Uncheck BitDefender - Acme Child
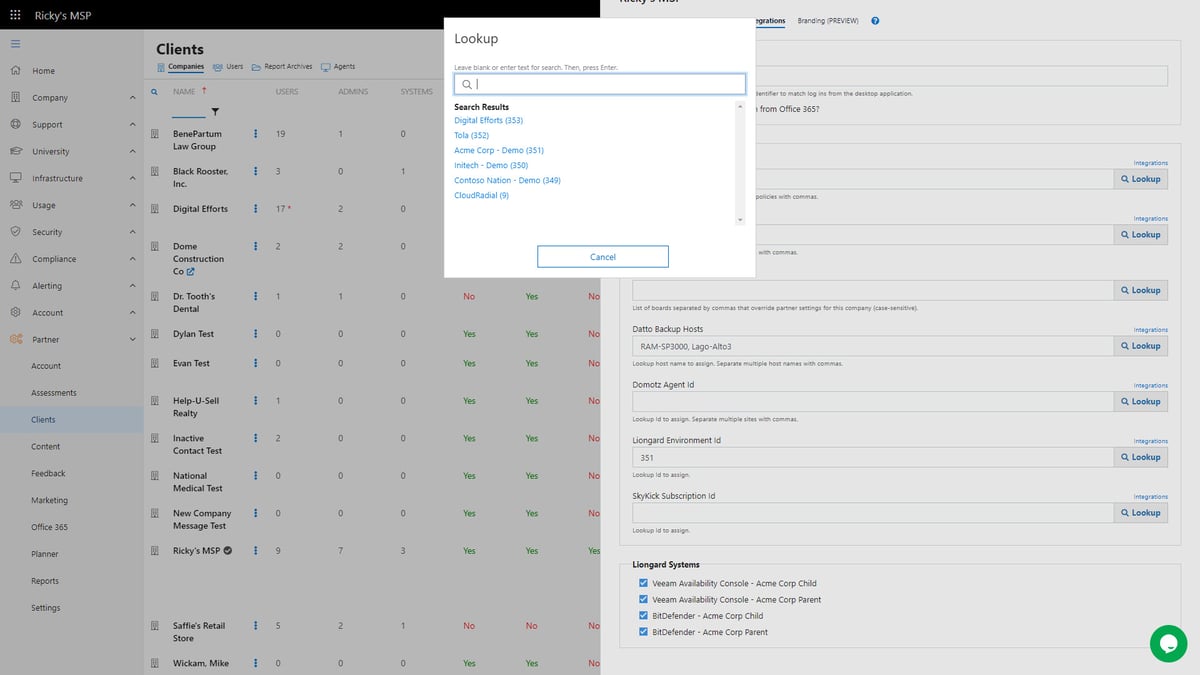Image resolution: width=1200 pixels, height=675 pixels. (x=643, y=615)
